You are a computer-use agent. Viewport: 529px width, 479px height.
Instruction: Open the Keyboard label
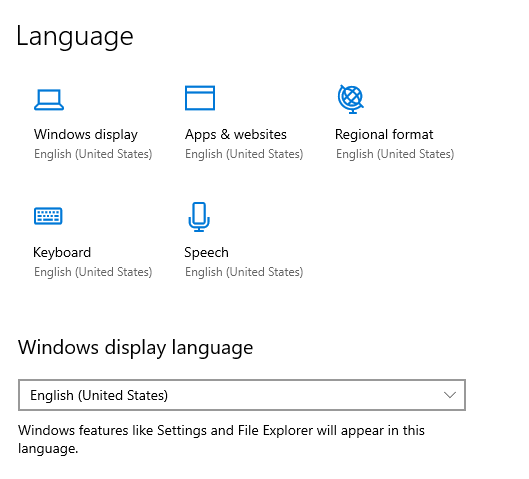point(62,252)
